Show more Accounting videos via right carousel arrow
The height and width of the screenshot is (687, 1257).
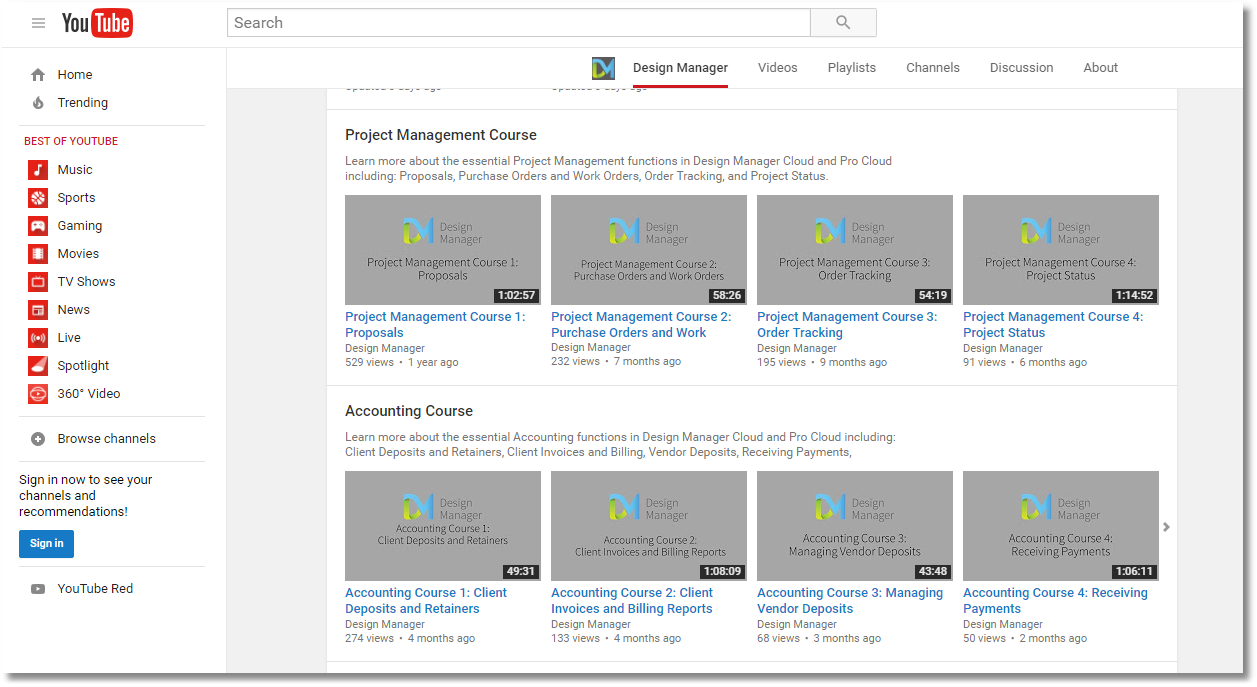[1166, 526]
